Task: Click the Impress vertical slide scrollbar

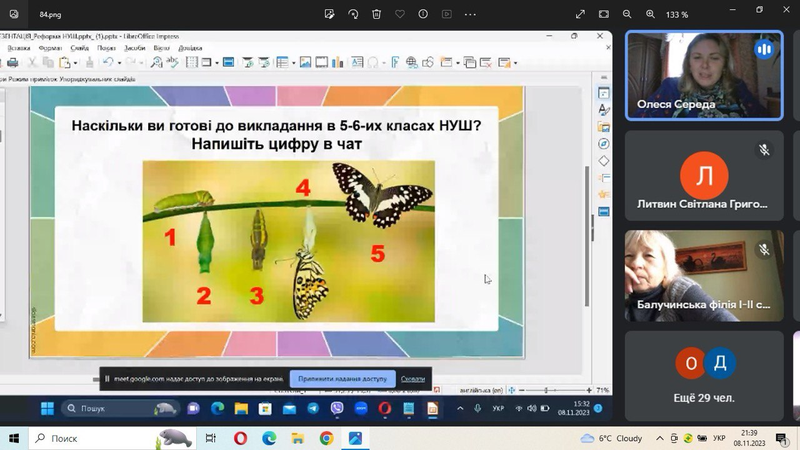Action: (x=587, y=235)
